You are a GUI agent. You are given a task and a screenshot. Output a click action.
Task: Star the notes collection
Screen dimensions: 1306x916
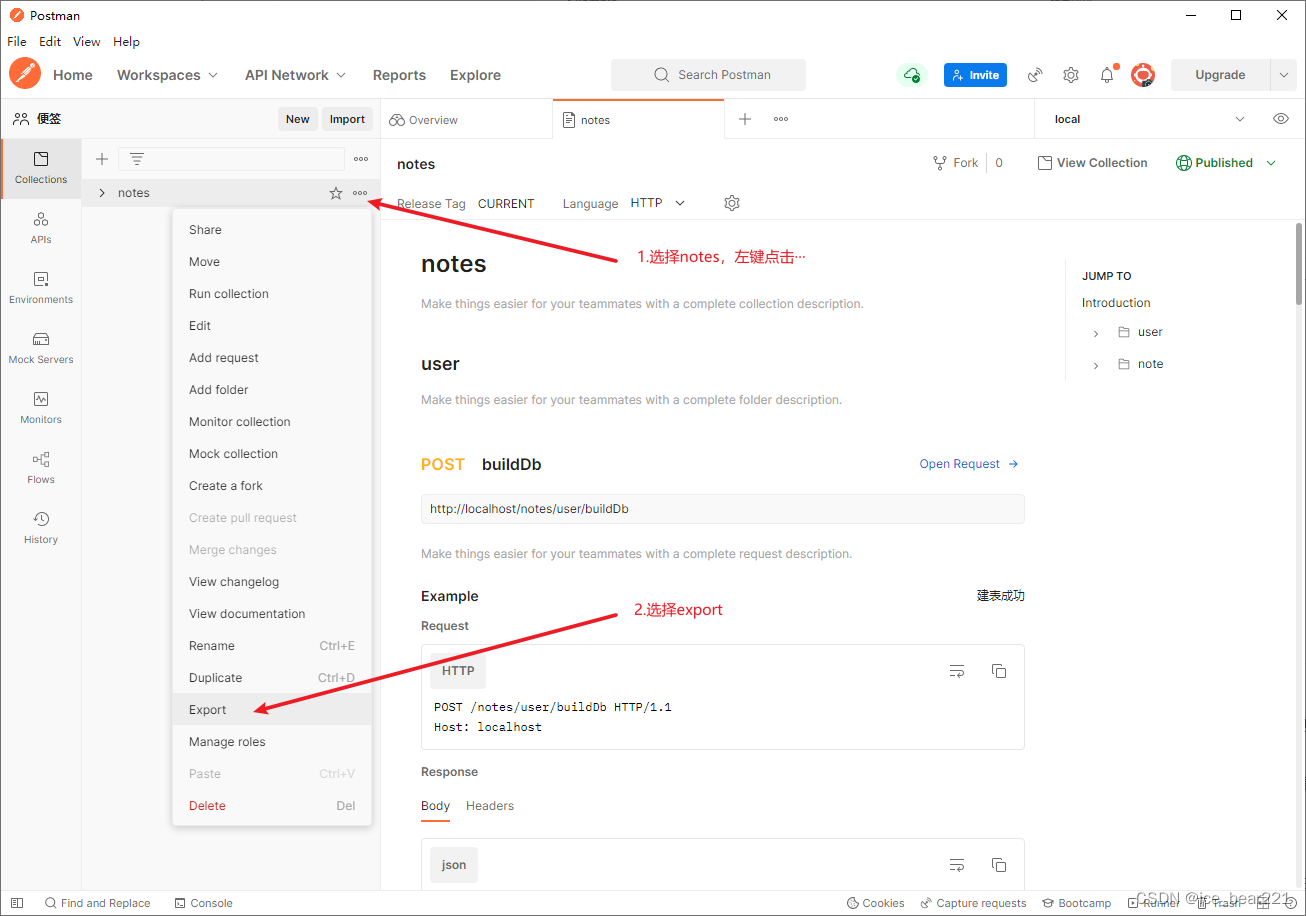coord(336,193)
